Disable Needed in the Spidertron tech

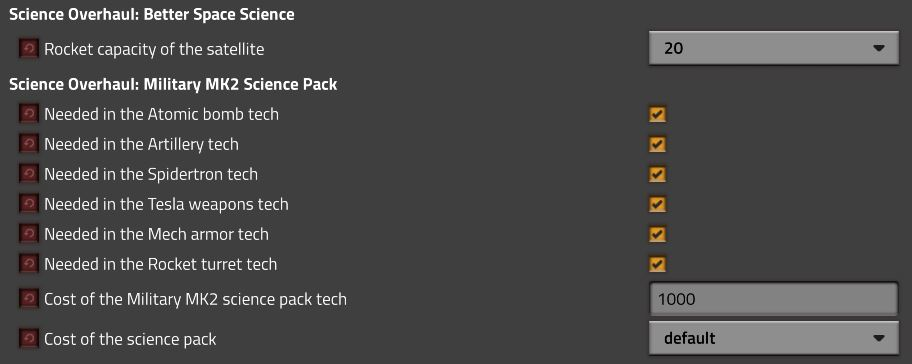point(657,174)
